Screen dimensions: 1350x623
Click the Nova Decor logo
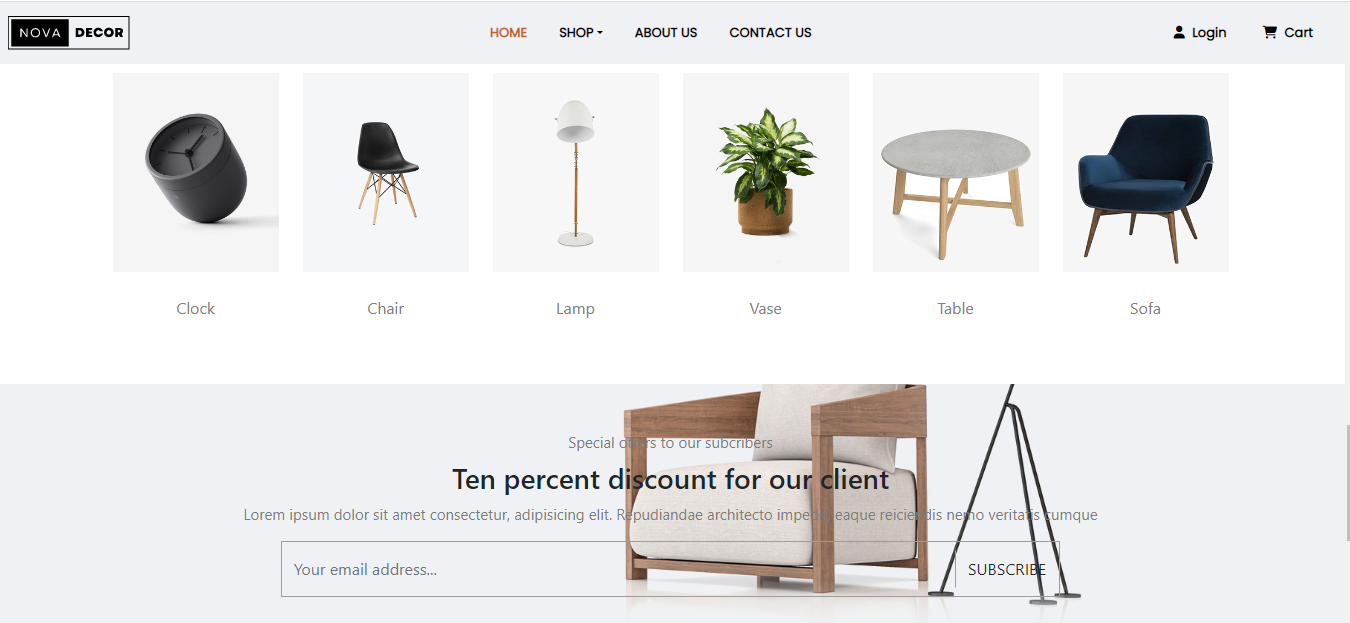pos(69,33)
